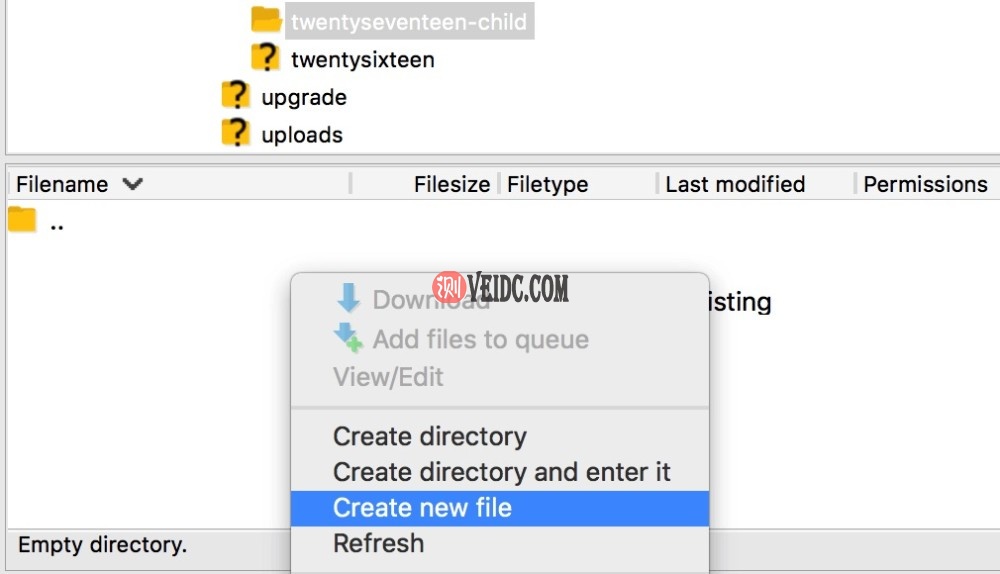Click Create new file menu entry
The image size is (1000, 574).
pyautogui.click(x=422, y=508)
